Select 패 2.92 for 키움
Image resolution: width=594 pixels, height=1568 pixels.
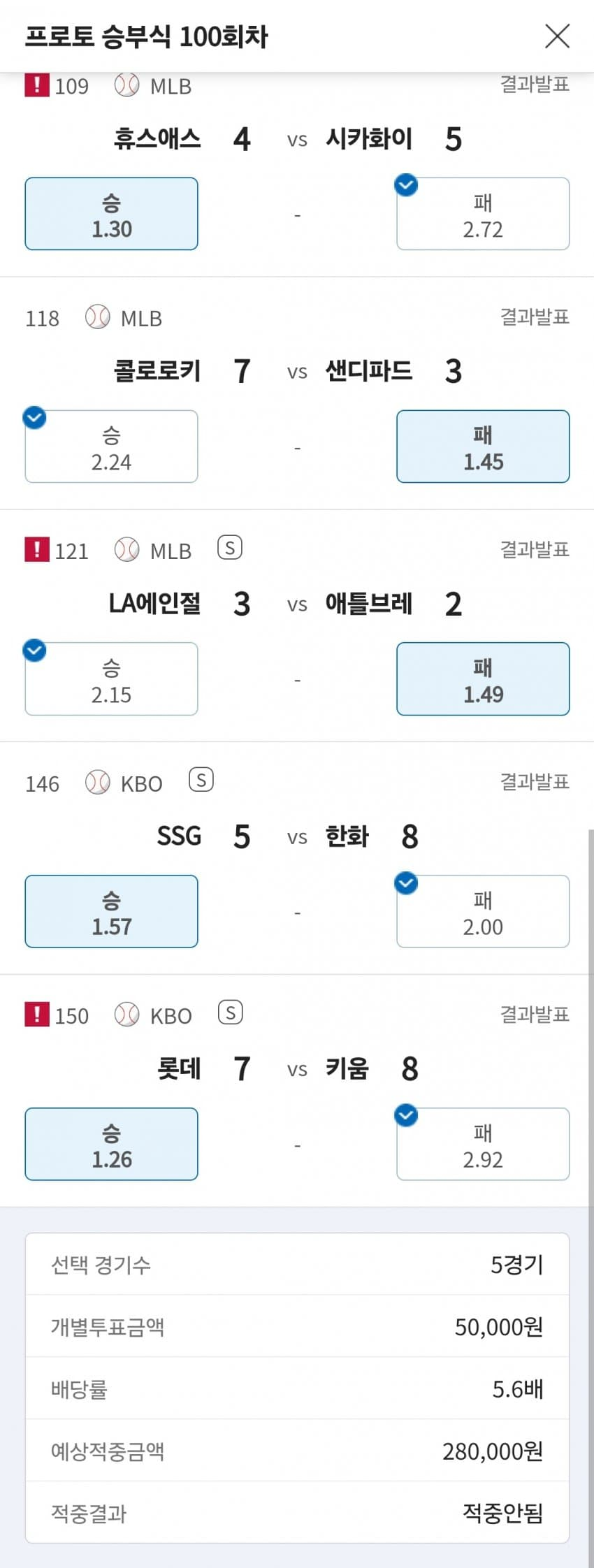[x=483, y=1144]
